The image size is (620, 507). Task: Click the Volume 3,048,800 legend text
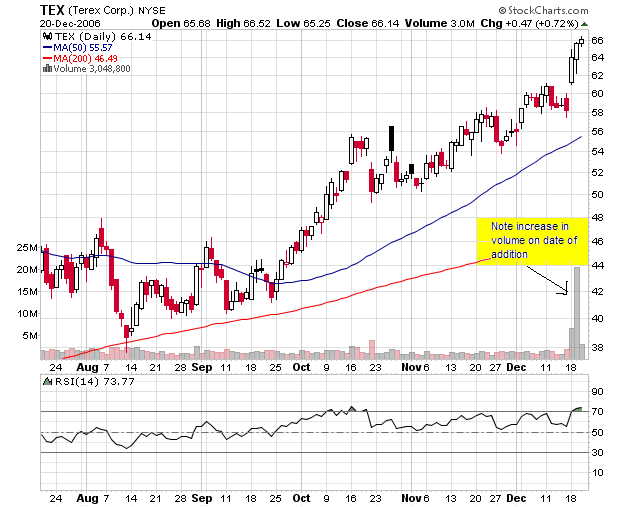tap(92, 69)
